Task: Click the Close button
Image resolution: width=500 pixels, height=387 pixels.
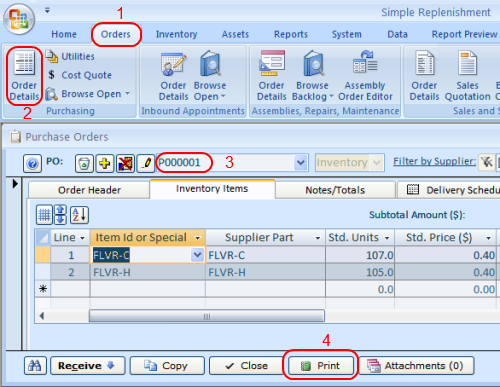Action: click(x=246, y=366)
